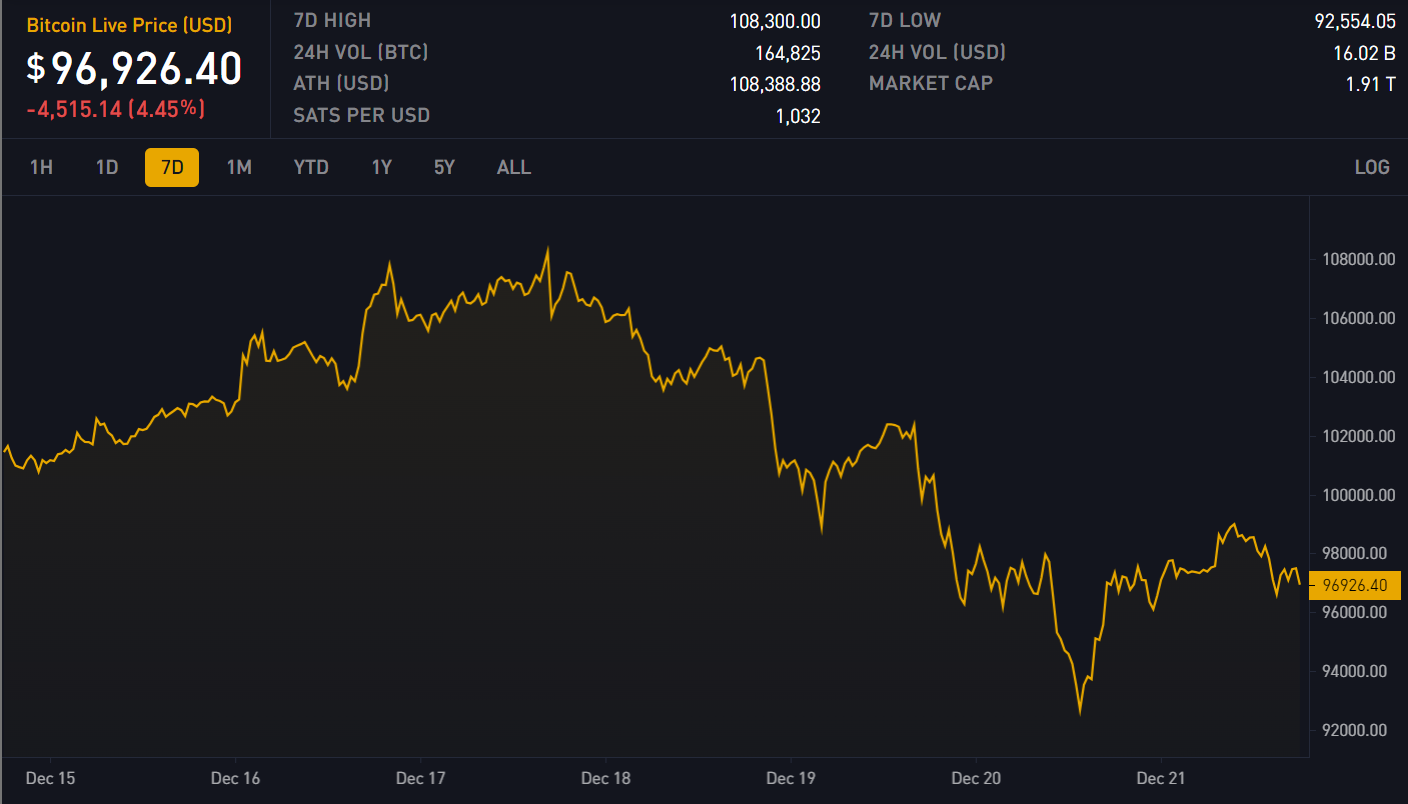Select the 1Y time range
Viewport: 1408px width, 804px height.
[382, 167]
